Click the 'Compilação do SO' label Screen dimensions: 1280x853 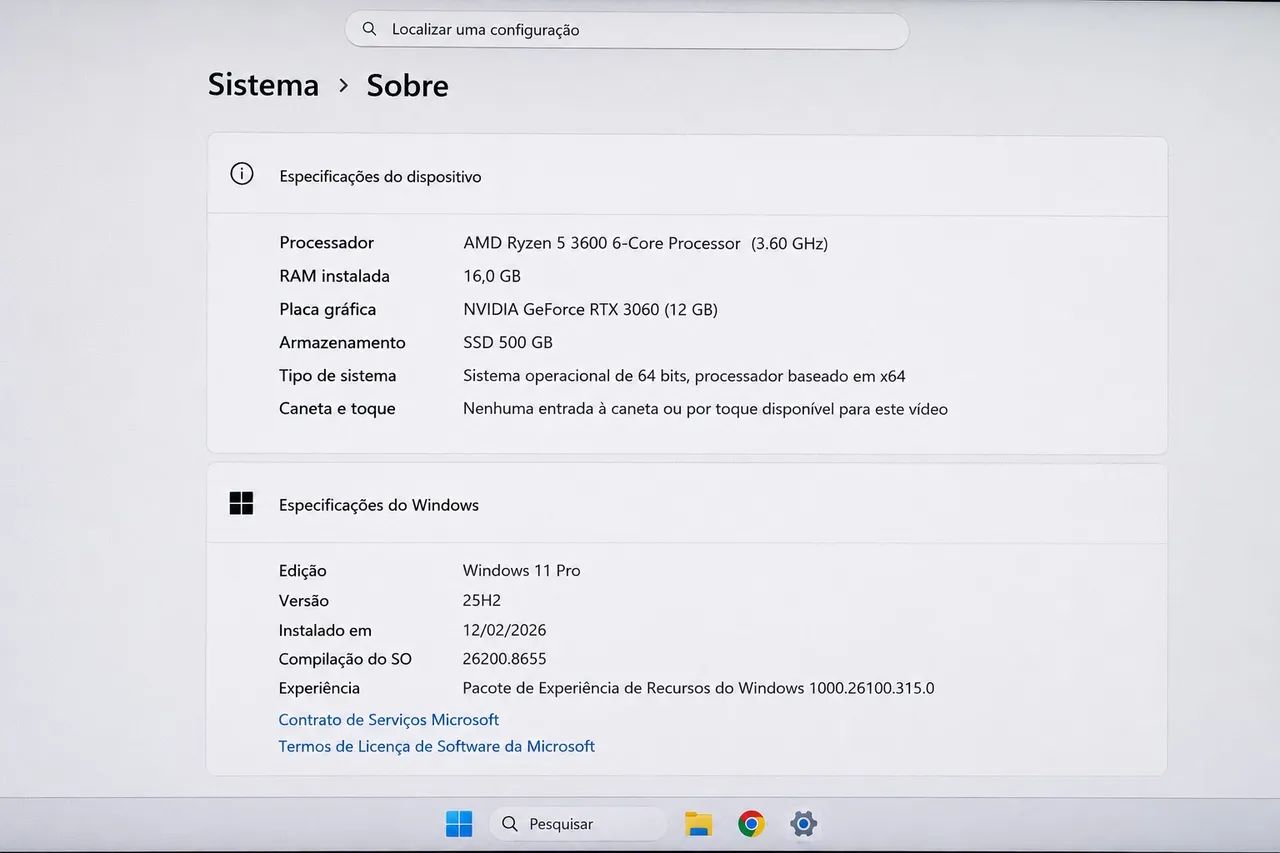pyautogui.click(x=345, y=659)
